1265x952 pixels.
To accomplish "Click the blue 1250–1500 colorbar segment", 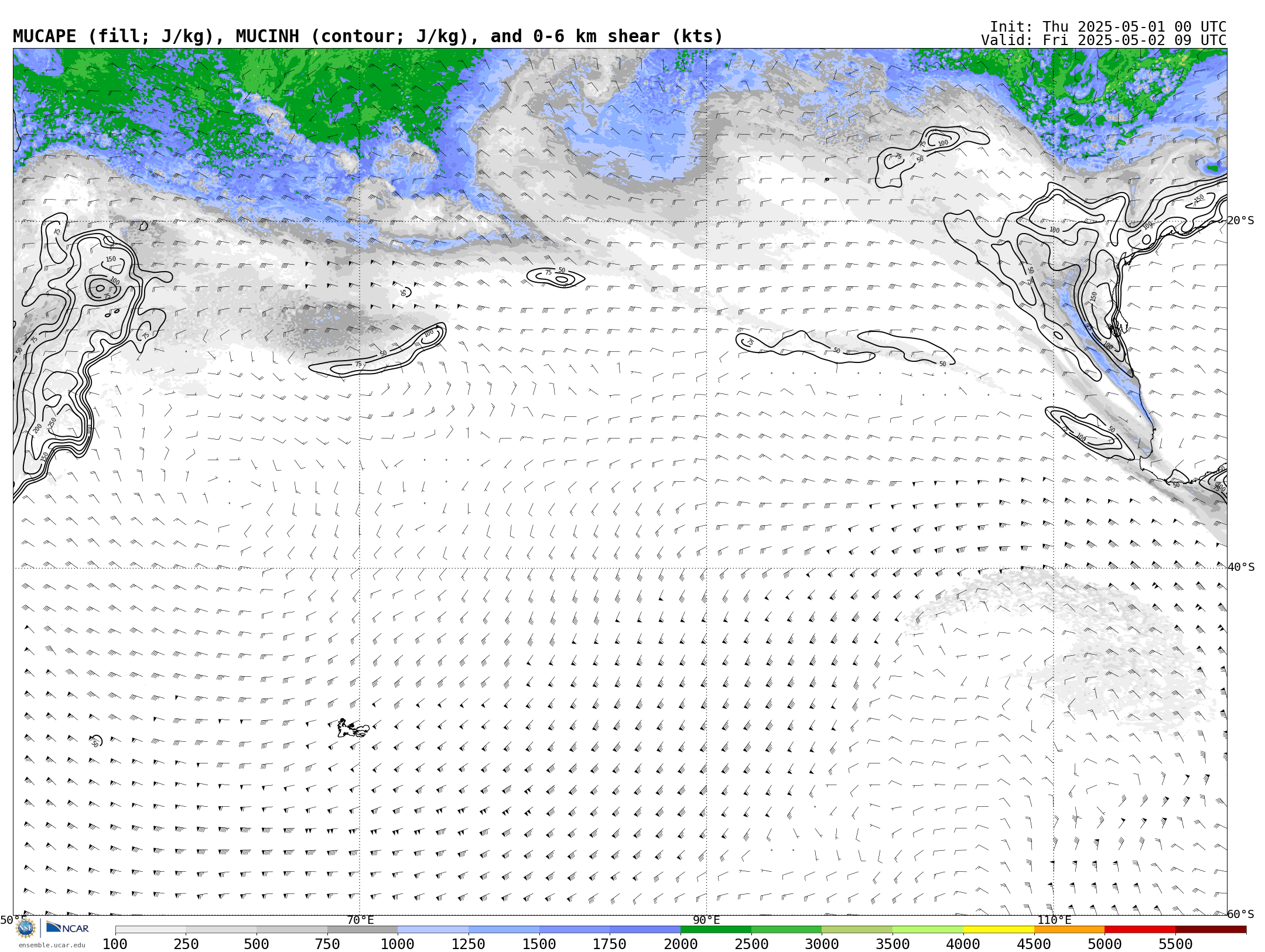I will pyautogui.click(x=504, y=930).
